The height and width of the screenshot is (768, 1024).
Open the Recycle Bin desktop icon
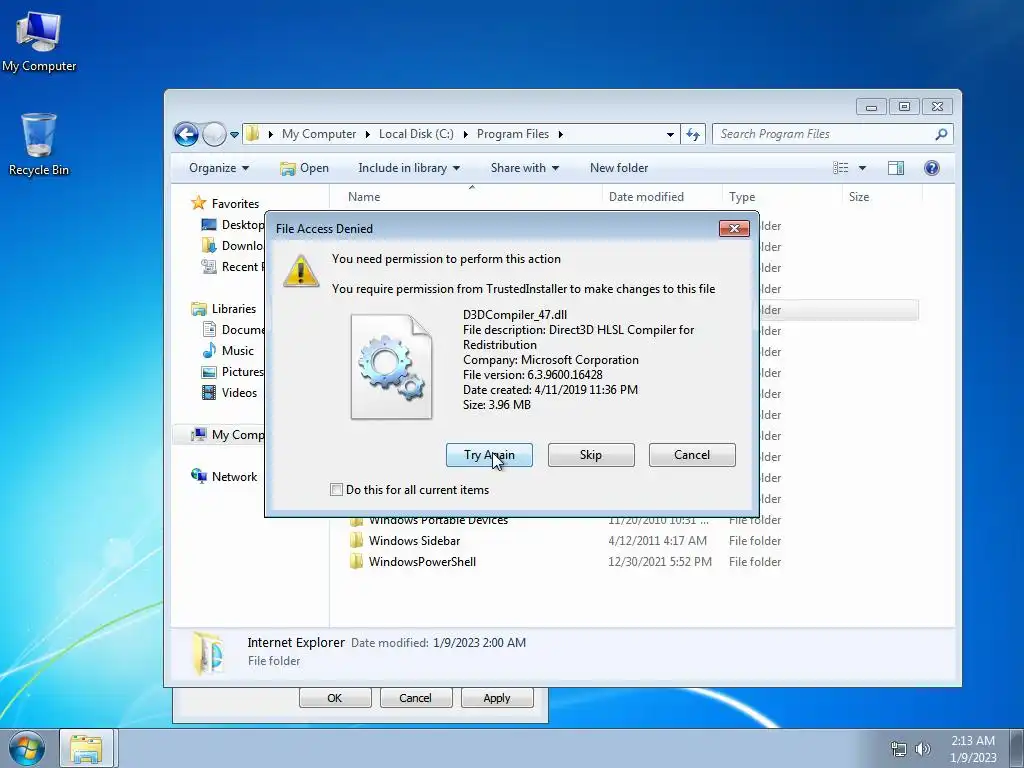(39, 144)
